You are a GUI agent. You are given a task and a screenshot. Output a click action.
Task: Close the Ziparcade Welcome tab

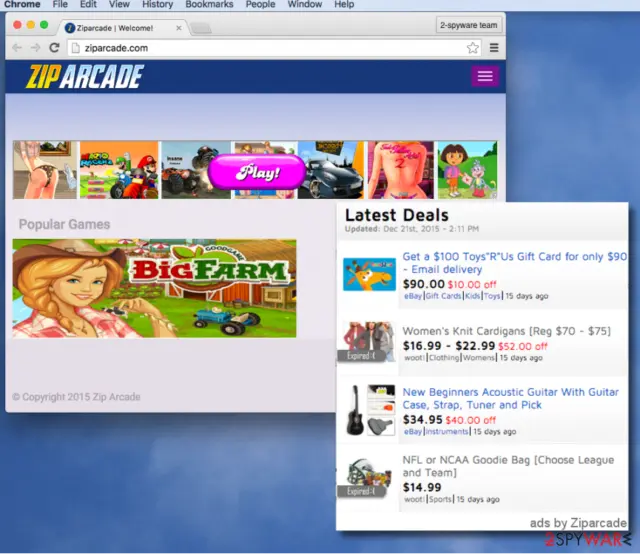pyautogui.click(x=178, y=28)
